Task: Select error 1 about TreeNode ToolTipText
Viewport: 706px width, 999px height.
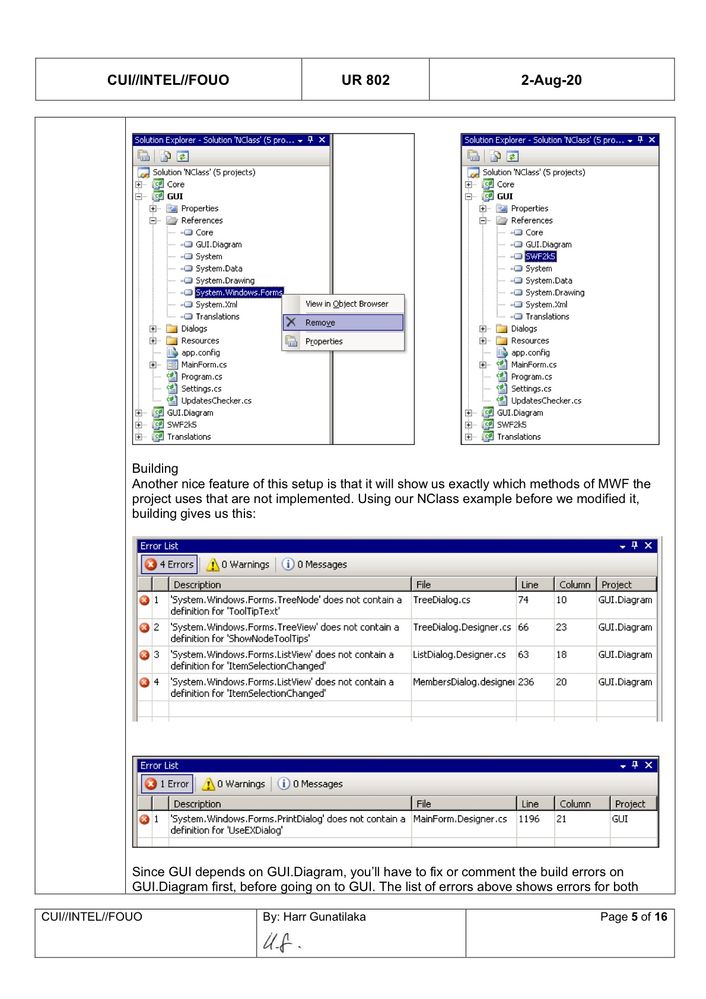Action: coord(397,605)
